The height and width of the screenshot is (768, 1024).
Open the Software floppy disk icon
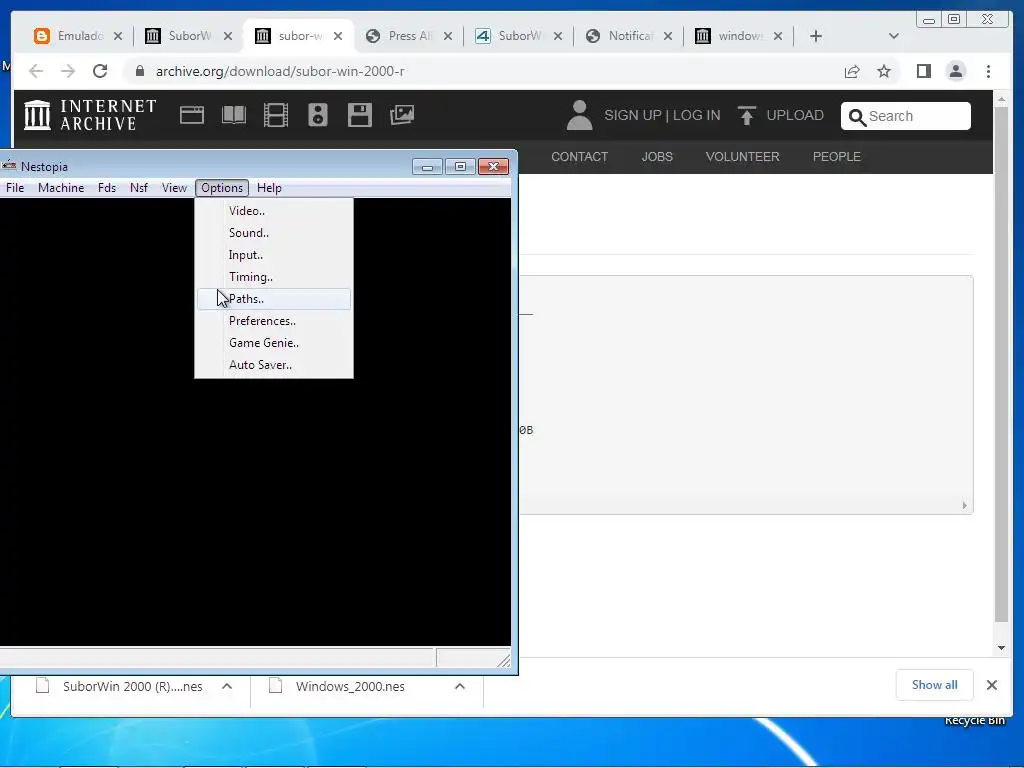[x=360, y=115]
